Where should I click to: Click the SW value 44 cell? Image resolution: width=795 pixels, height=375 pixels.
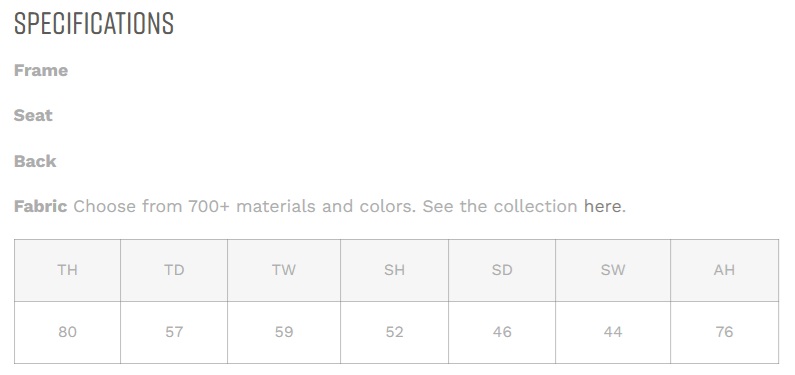(613, 332)
